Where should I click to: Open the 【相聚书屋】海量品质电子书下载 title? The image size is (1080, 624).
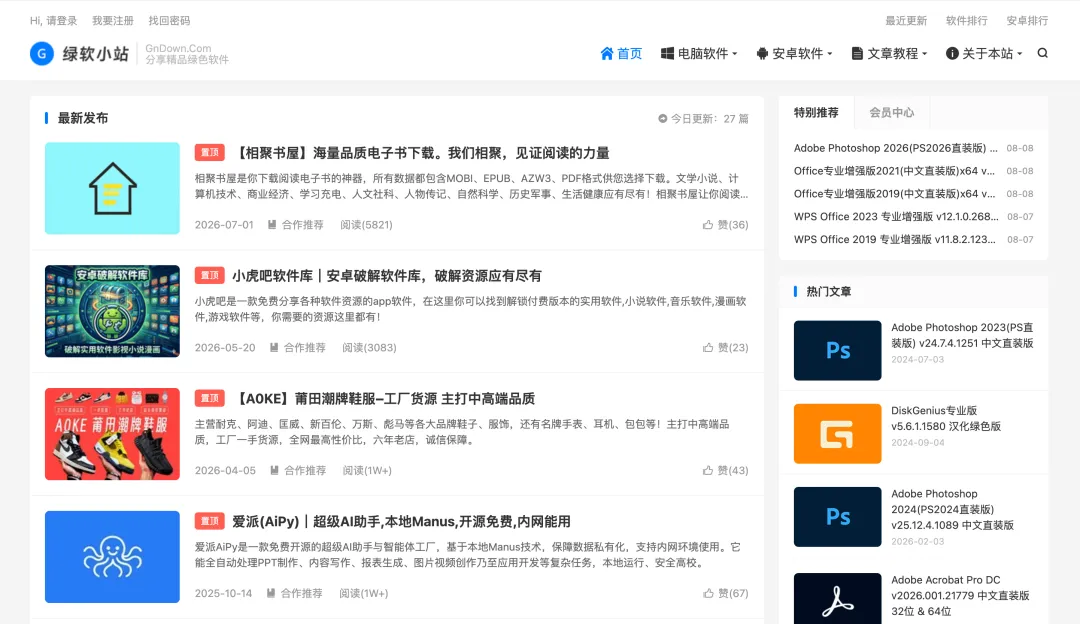[421, 153]
